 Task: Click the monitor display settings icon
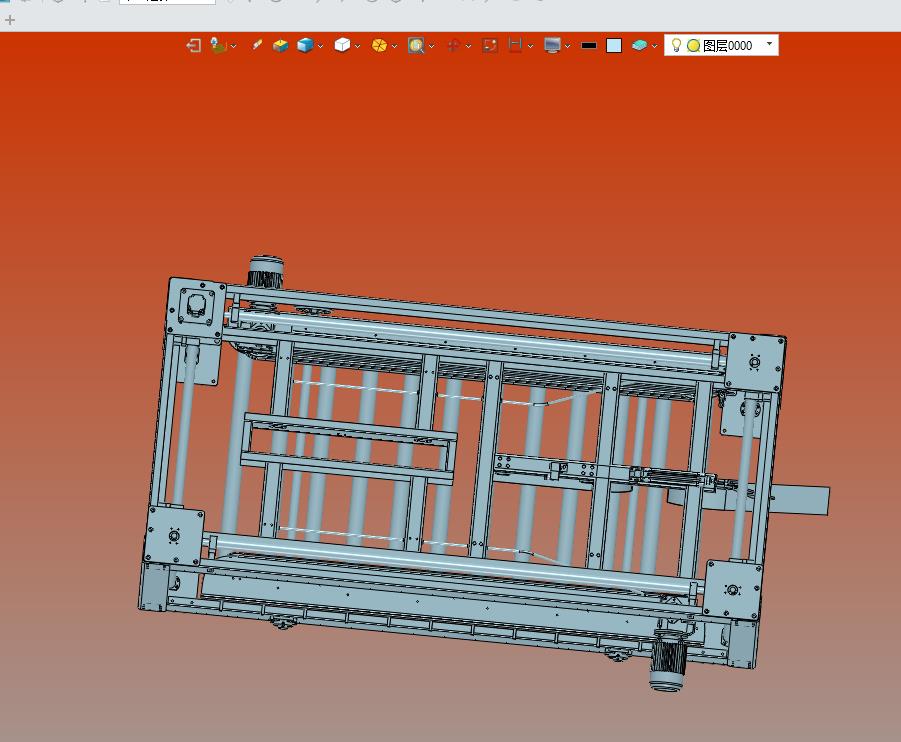(x=552, y=45)
